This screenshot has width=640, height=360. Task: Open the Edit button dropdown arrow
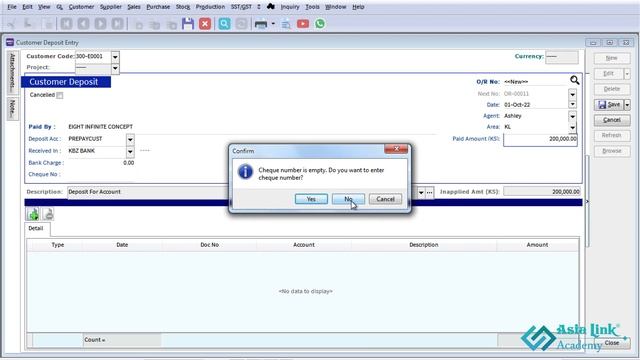627,74
